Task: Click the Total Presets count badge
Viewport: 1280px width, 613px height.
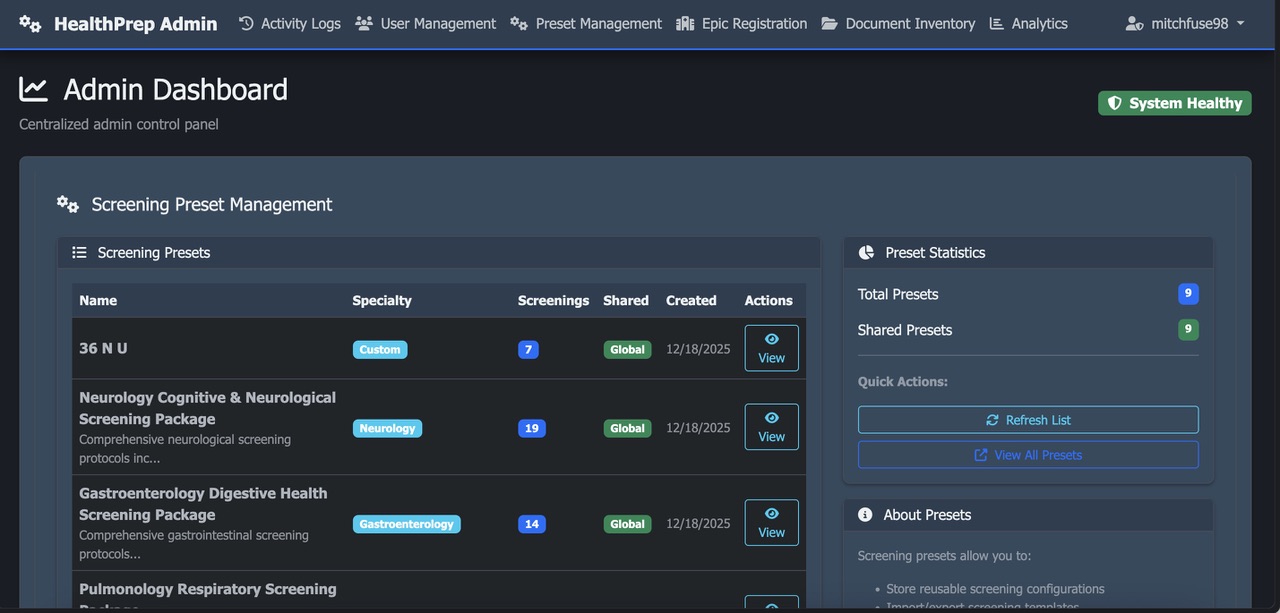Action: [x=1187, y=293]
